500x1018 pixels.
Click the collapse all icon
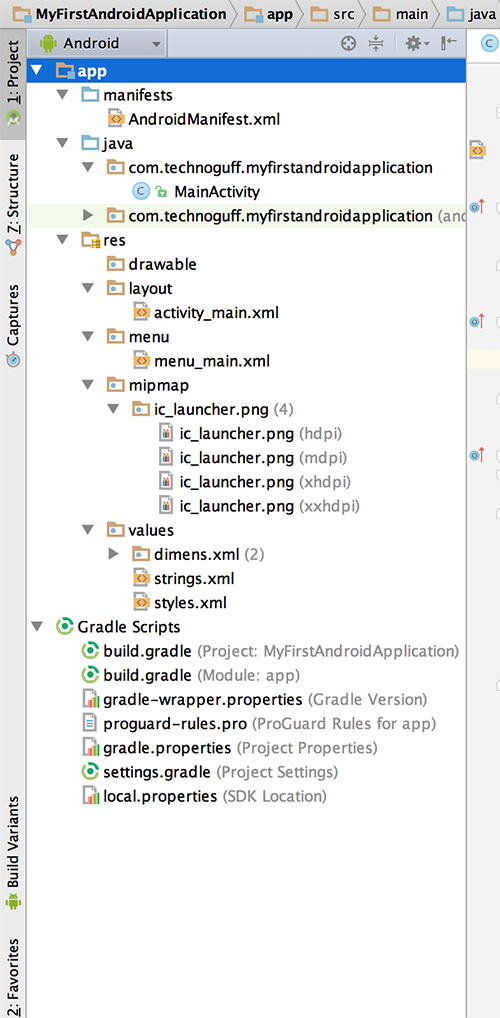click(x=377, y=43)
